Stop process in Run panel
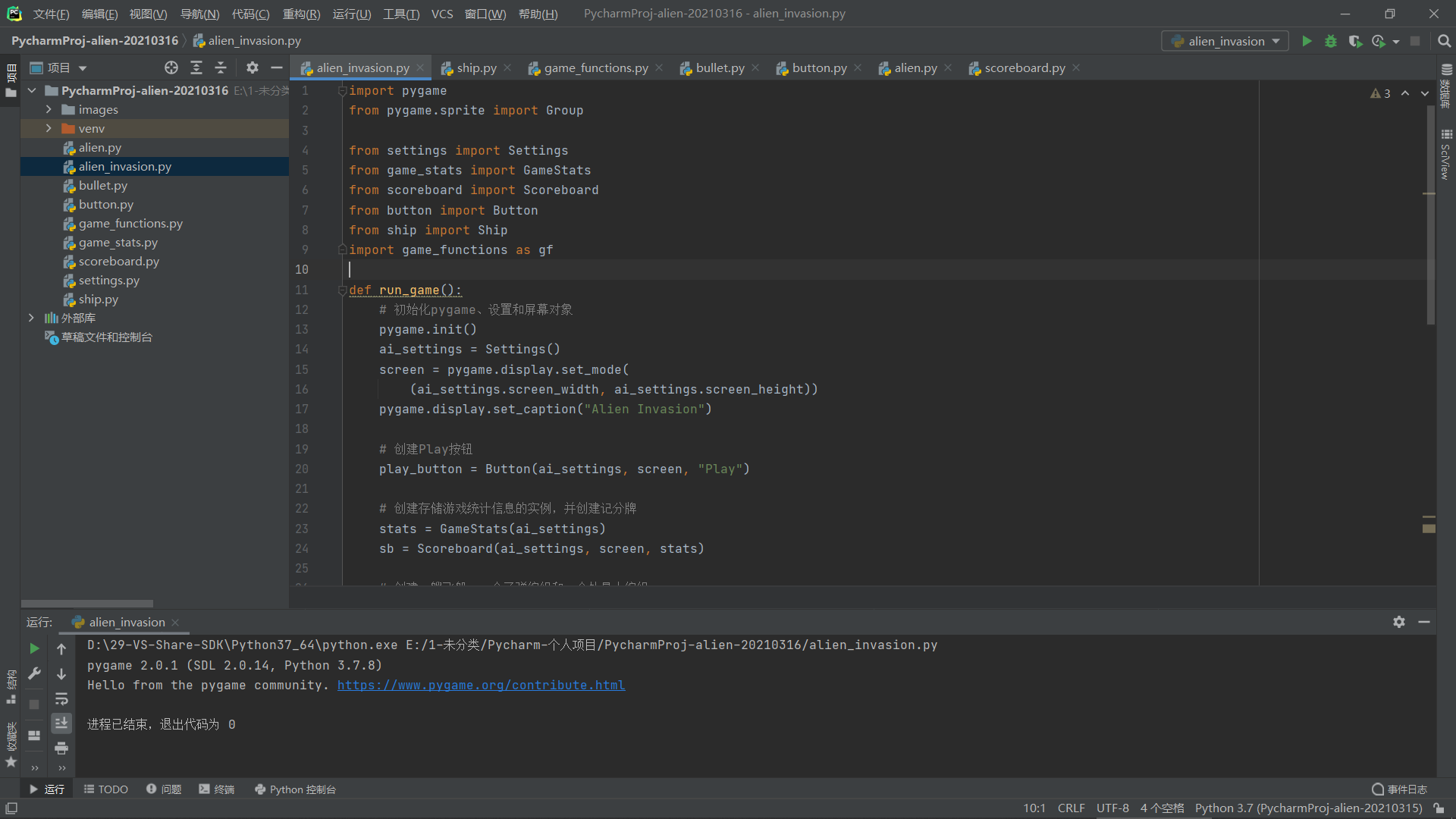The width and height of the screenshot is (1456, 819). pyautogui.click(x=34, y=704)
